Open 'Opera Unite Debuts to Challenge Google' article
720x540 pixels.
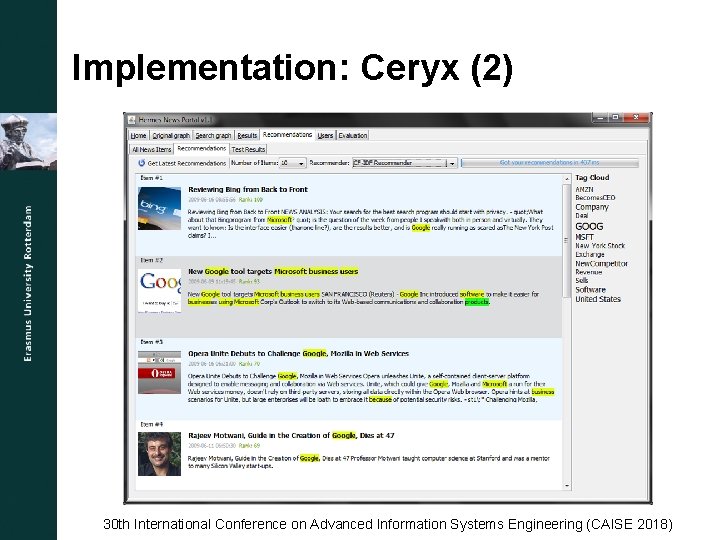(298, 353)
